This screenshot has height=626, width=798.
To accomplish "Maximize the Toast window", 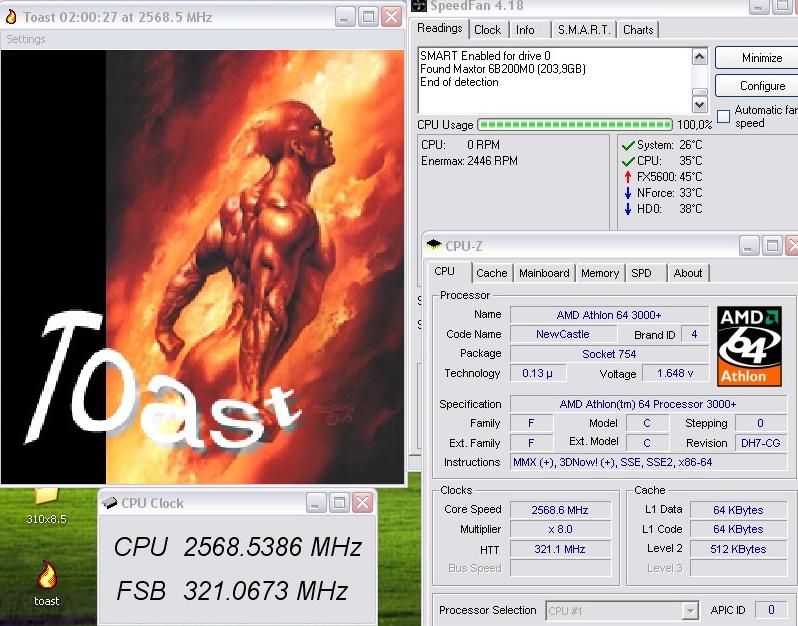I will coord(368,17).
